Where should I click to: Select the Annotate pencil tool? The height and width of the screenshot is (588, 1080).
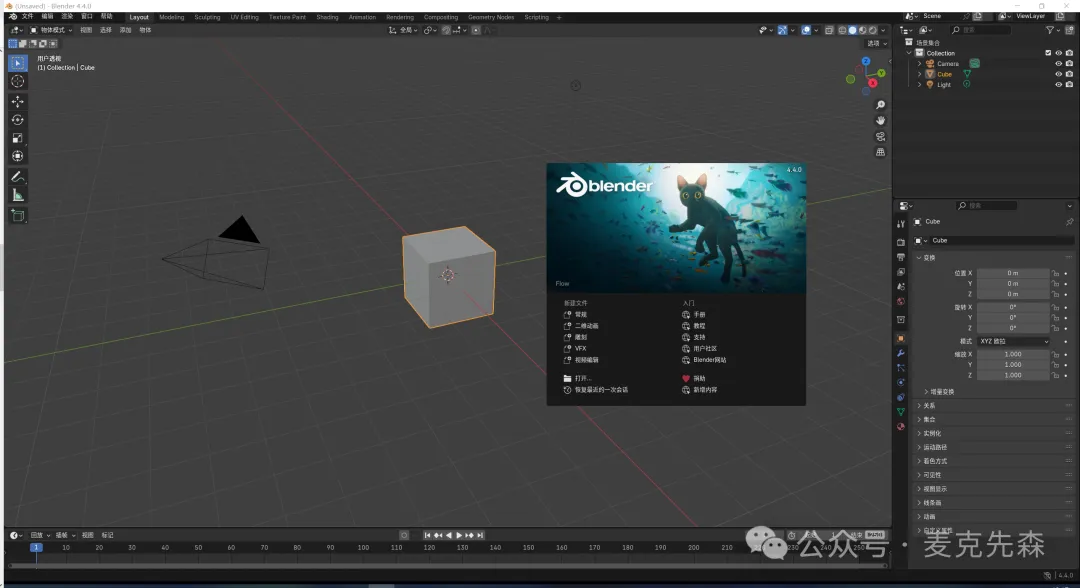[x=18, y=177]
